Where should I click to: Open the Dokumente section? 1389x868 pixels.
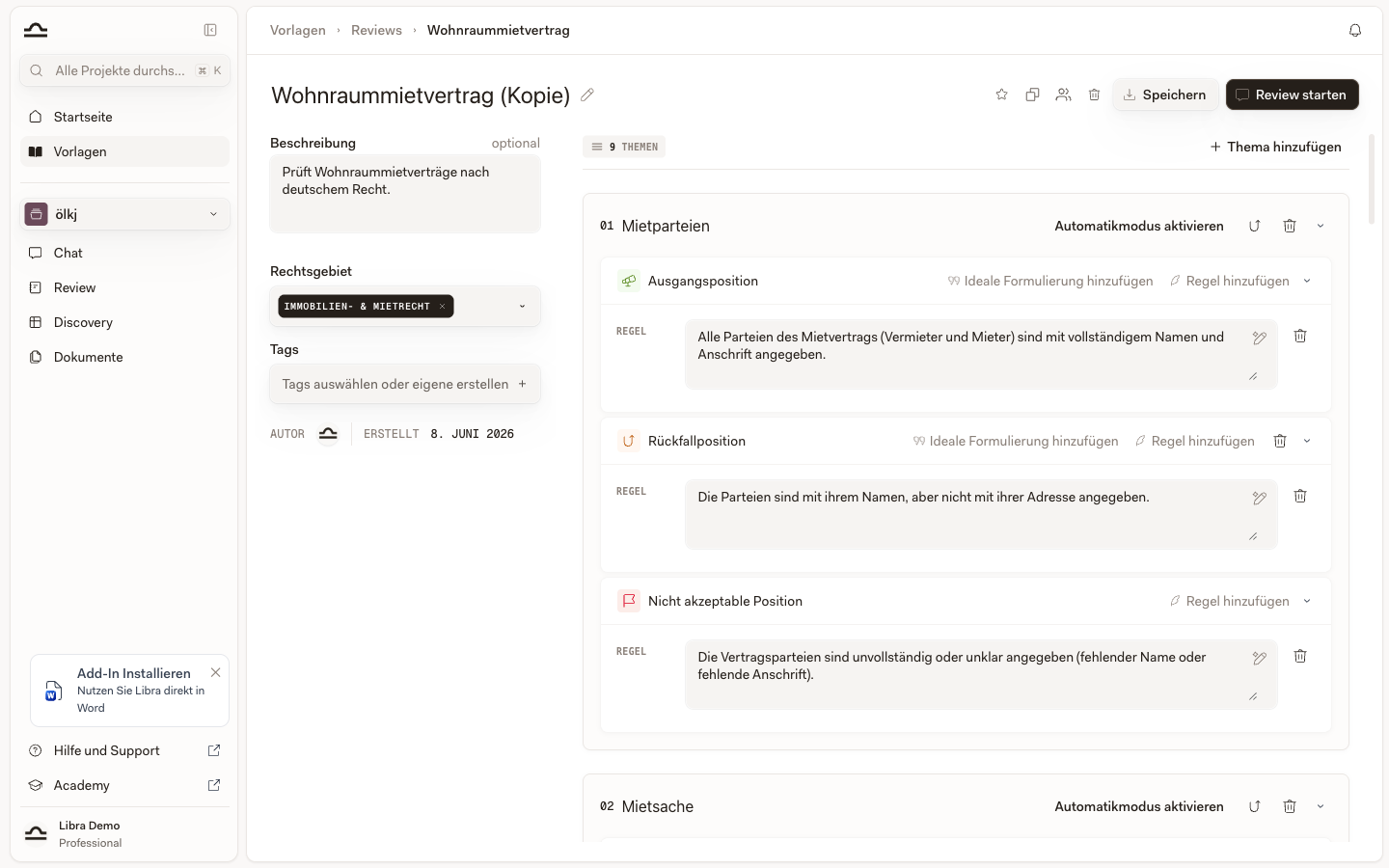pyautogui.click(x=125, y=357)
